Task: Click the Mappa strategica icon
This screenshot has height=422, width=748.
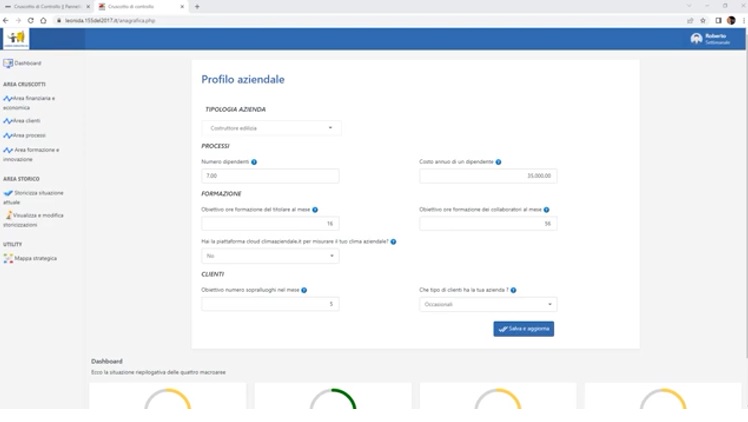Action: click(8, 258)
